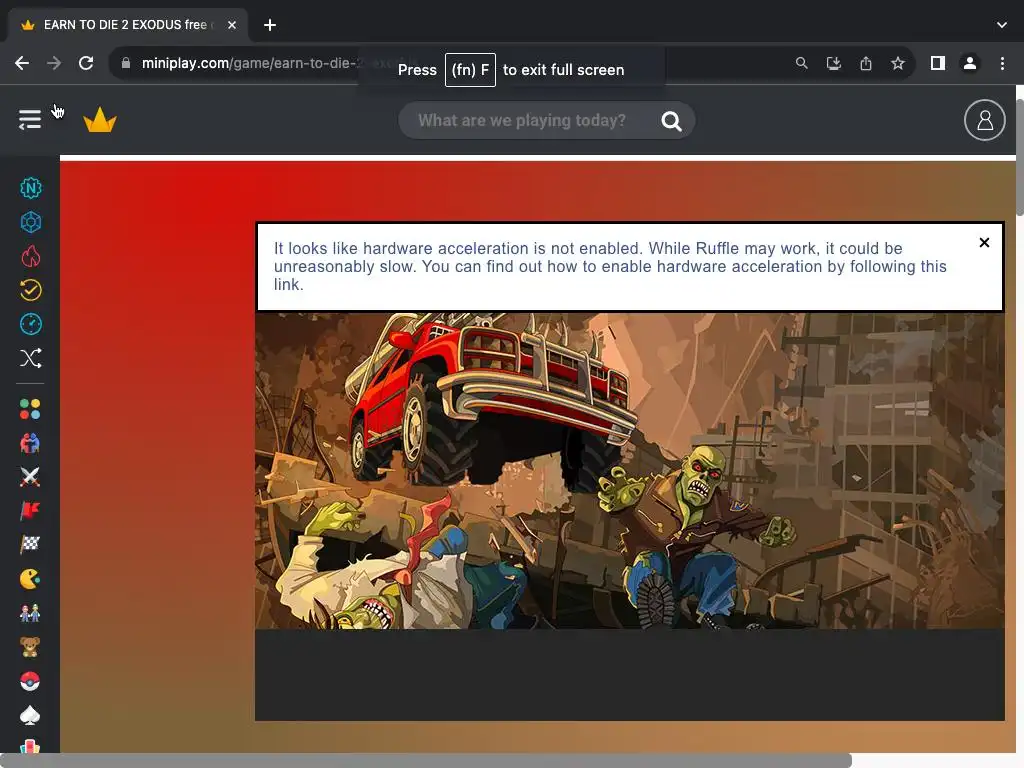Click the horizontal page scrollbar
Image resolution: width=1024 pixels, height=768 pixels.
click(426, 760)
